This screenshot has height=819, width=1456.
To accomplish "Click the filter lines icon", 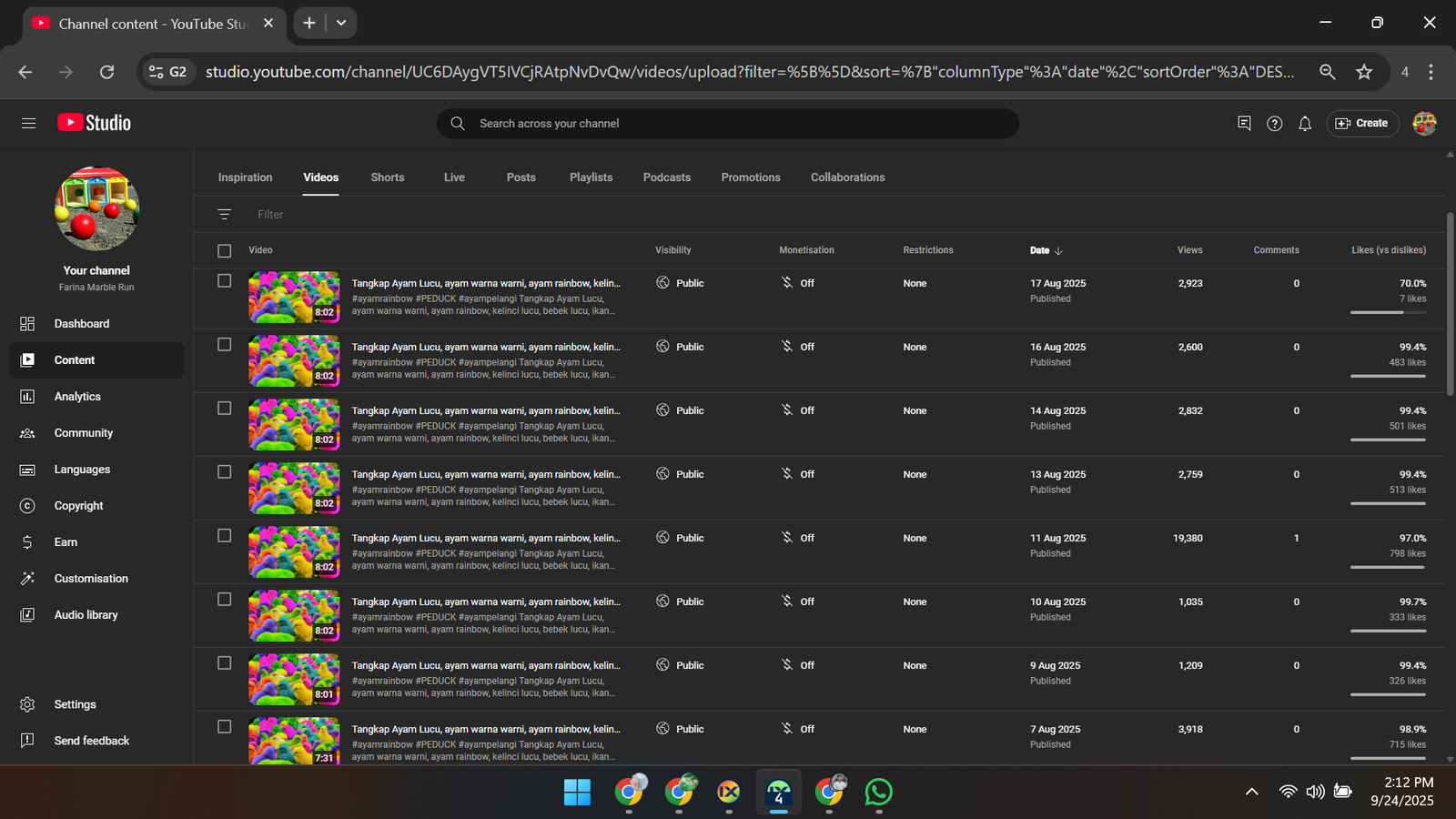I will 224,215.
